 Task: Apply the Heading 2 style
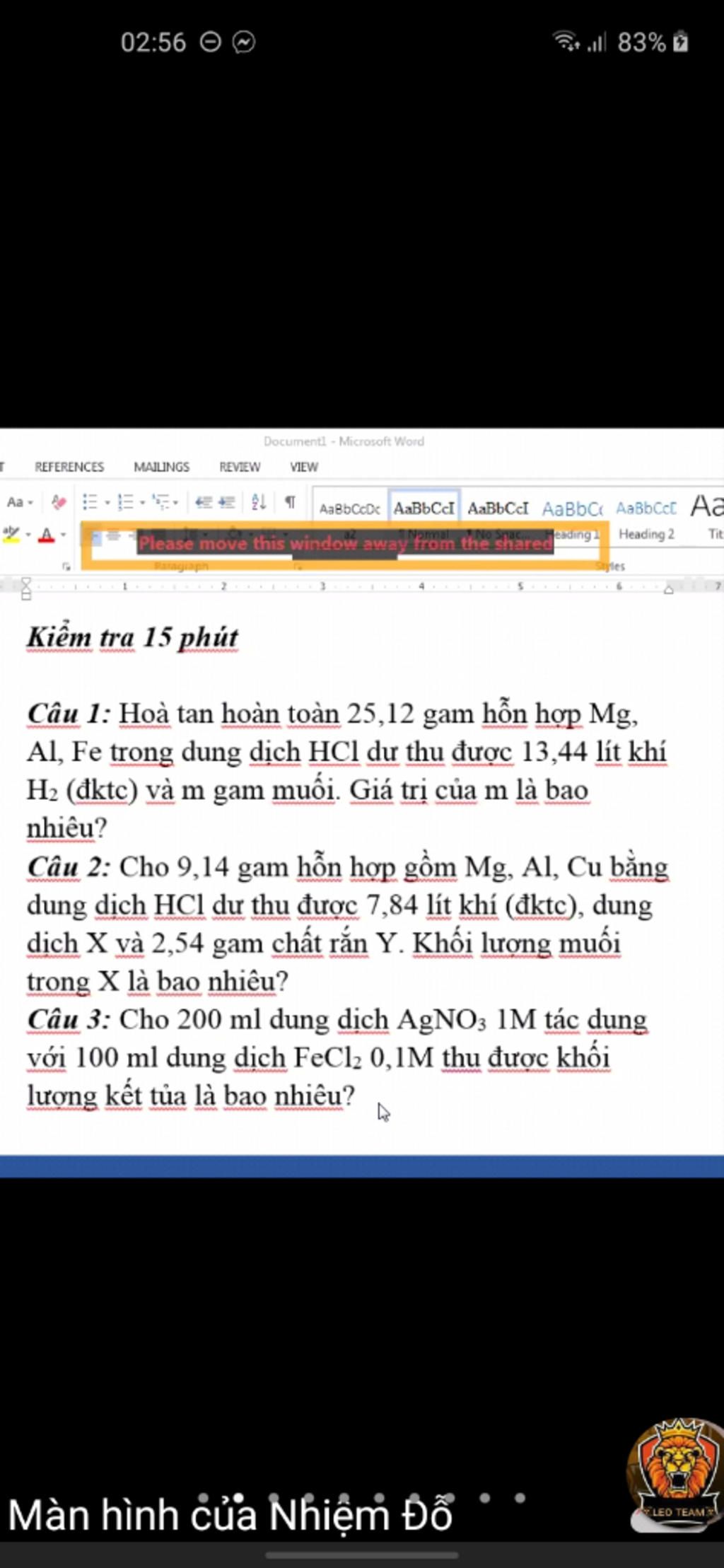(x=646, y=518)
